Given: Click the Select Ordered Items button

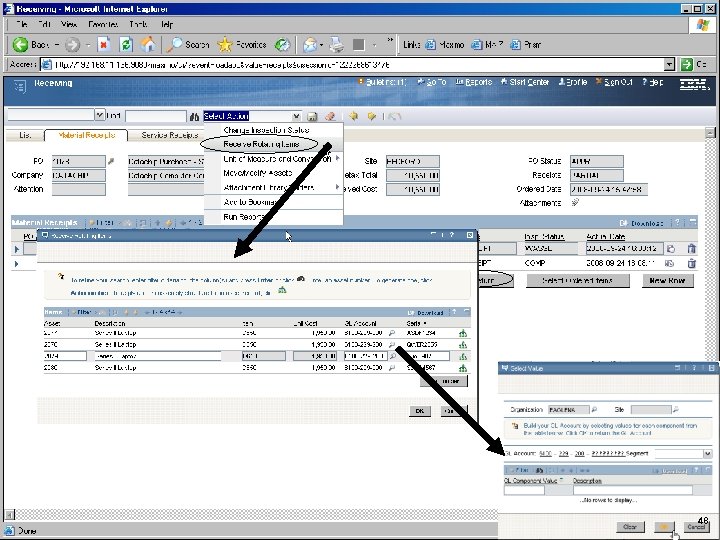Looking at the screenshot, I should click(x=577, y=280).
